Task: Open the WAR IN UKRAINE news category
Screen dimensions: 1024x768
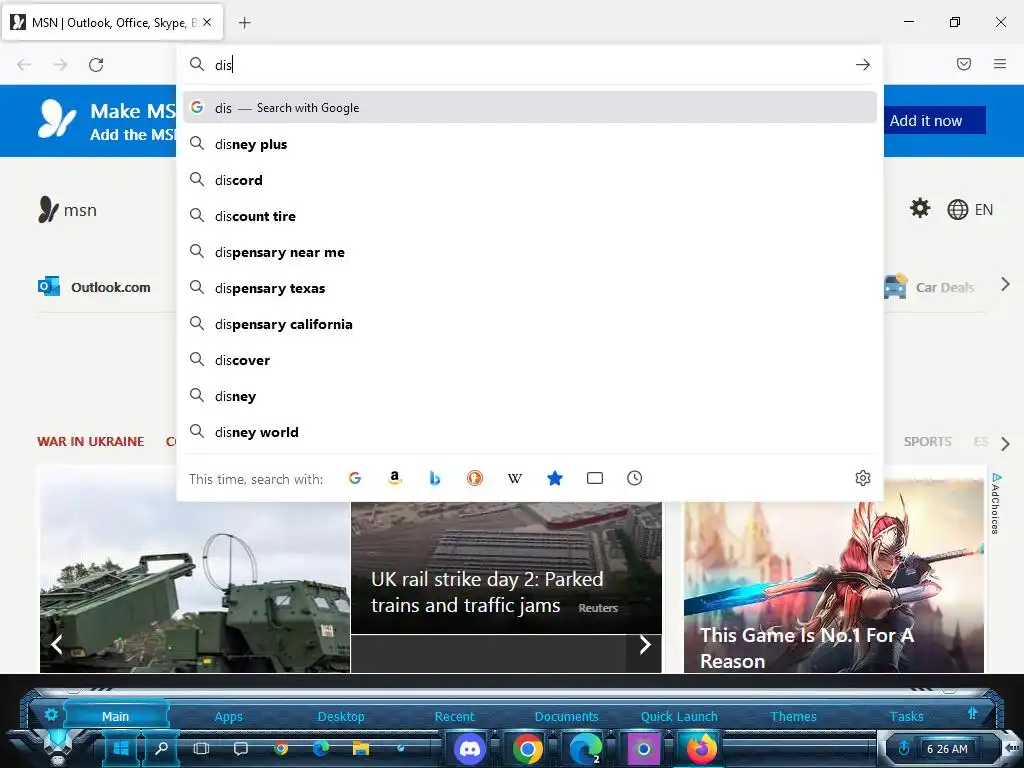Action: [91, 441]
